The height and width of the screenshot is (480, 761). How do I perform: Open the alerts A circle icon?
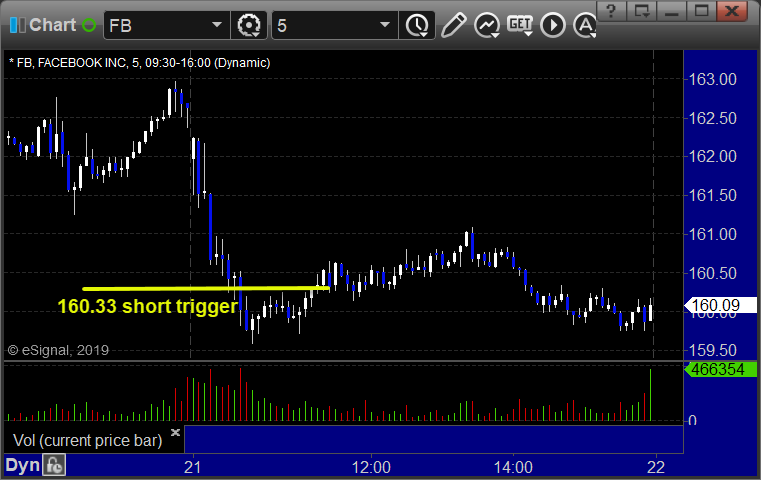point(585,25)
